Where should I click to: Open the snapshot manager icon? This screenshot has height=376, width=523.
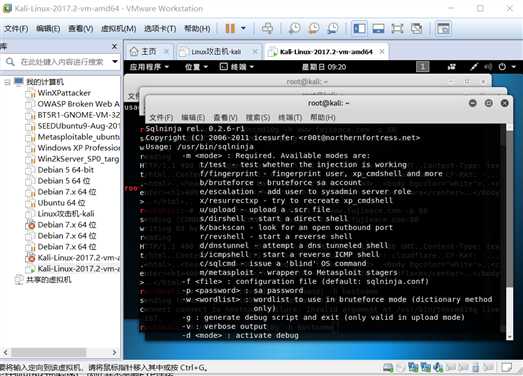[333, 28]
